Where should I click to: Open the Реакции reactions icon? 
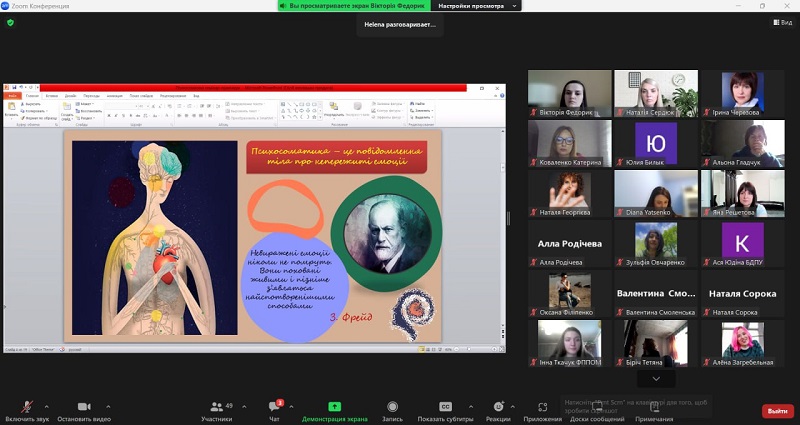(x=498, y=406)
